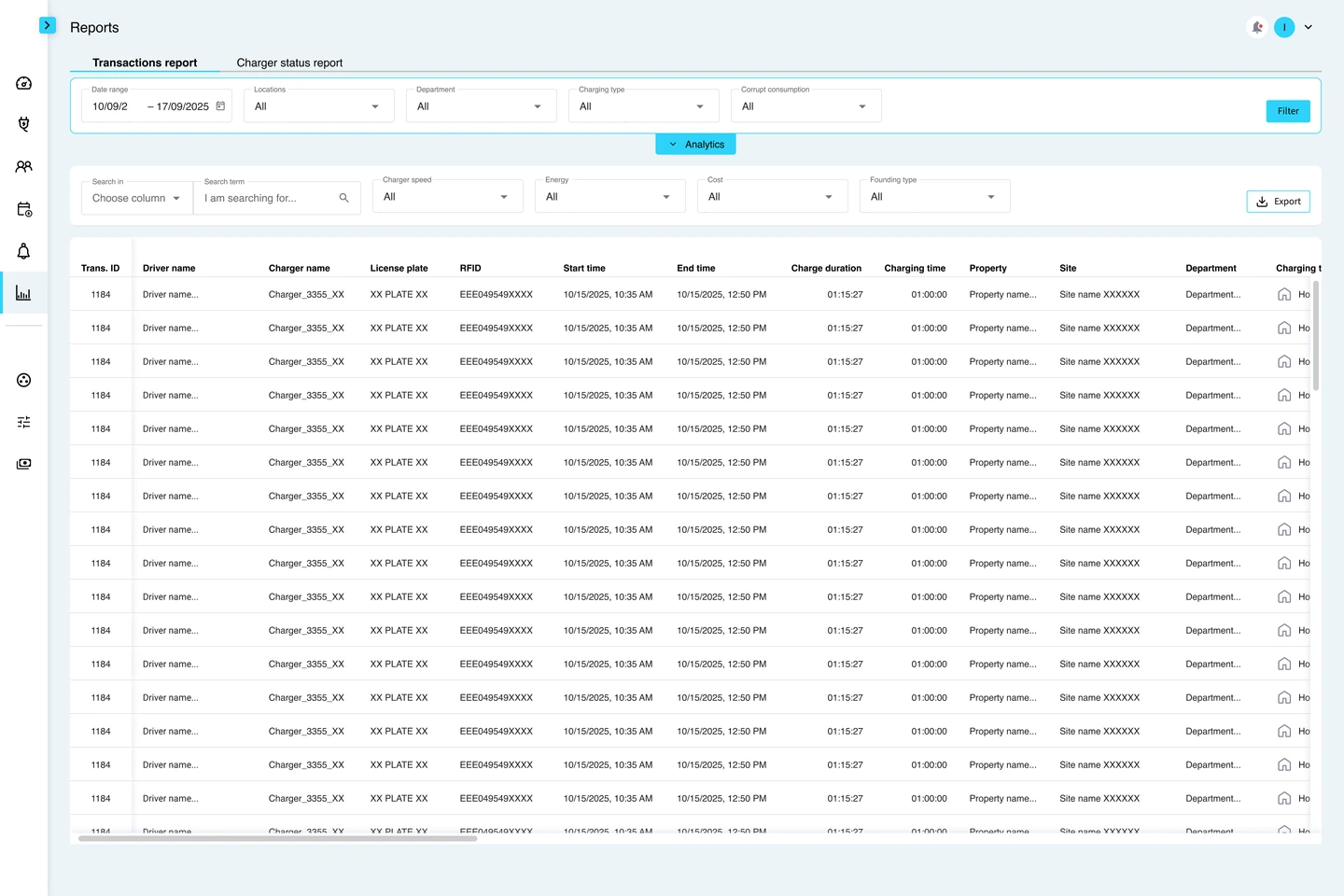The height and width of the screenshot is (896, 1344).
Task: Open the charger plug icon in sidebar
Action: (24, 124)
